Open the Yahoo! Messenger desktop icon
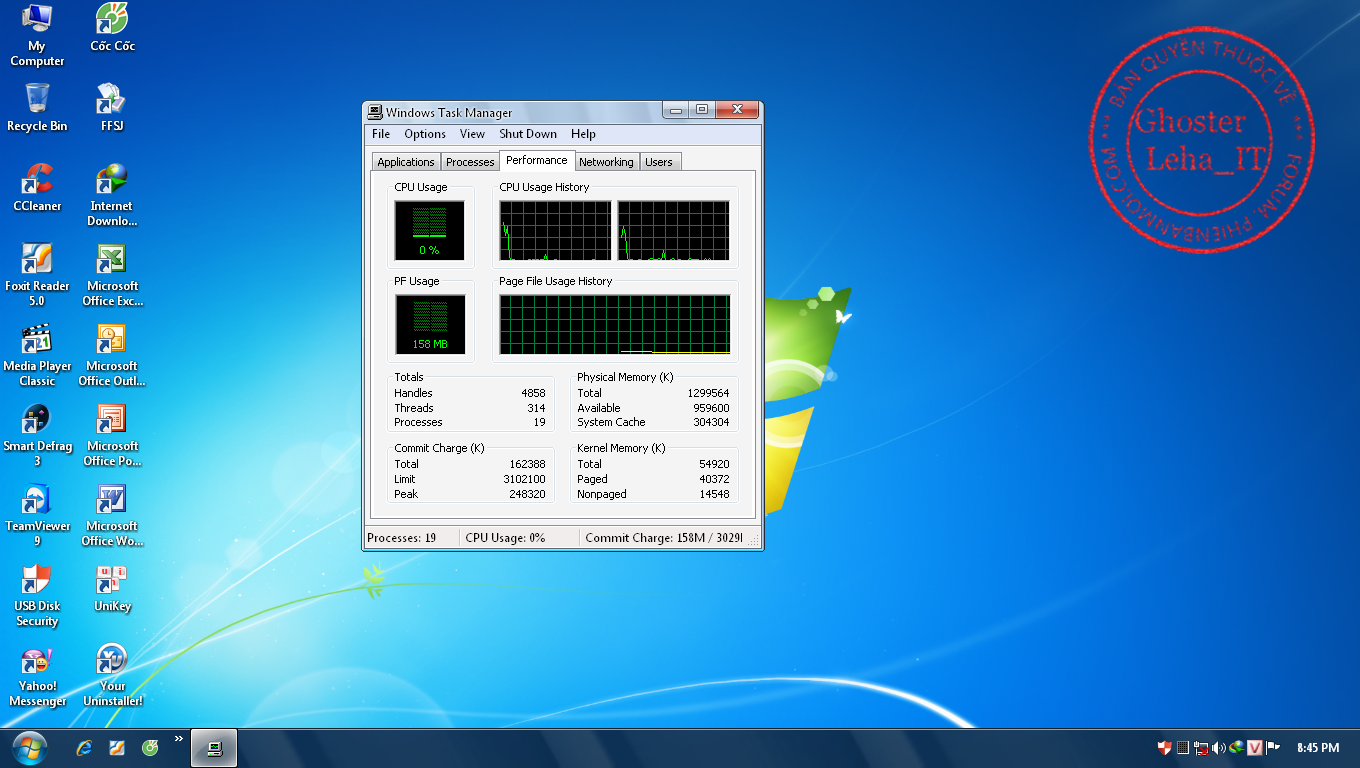This screenshot has width=1360, height=768. [x=37, y=661]
